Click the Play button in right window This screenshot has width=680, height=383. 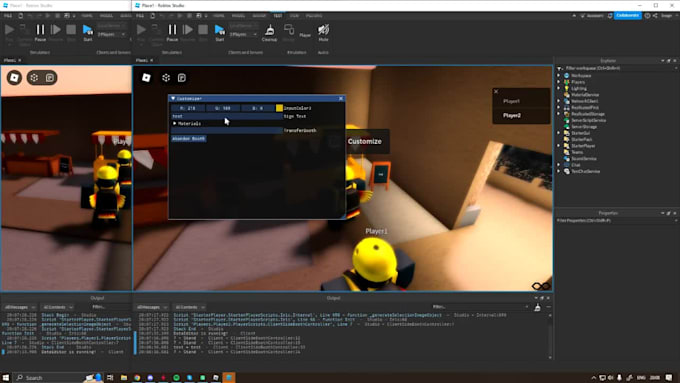point(141,32)
